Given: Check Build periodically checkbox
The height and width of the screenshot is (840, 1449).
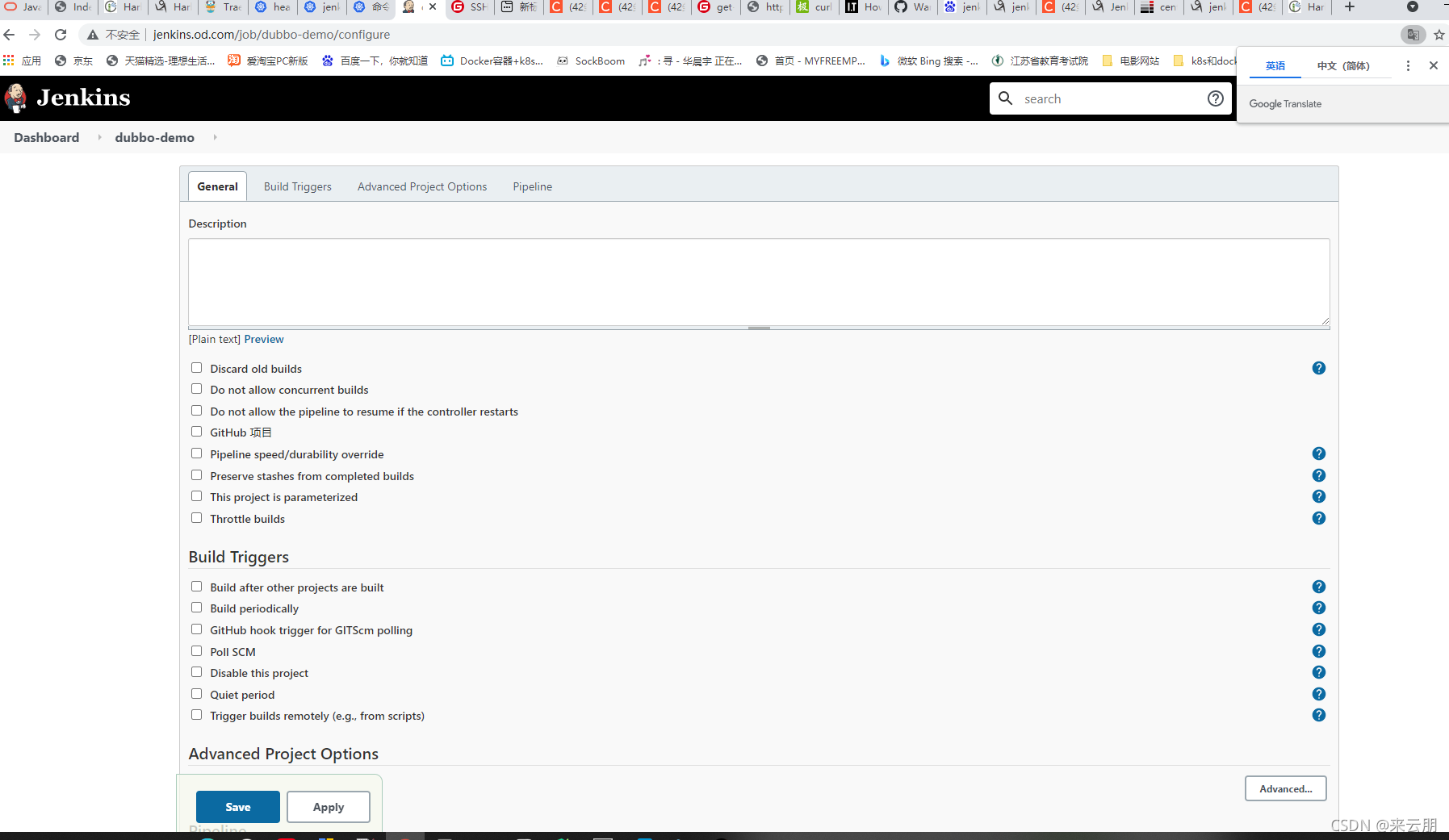Looking at the screenshot, I should [196, 608].
